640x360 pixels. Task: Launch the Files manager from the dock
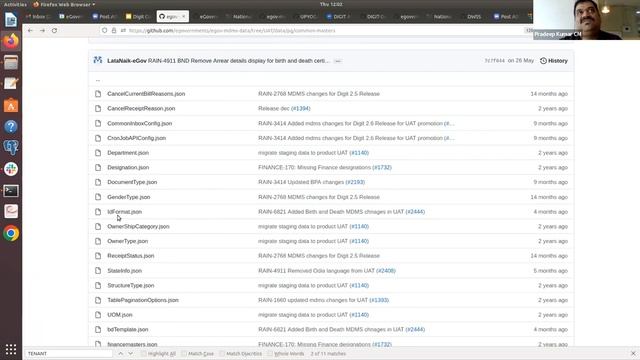click(11, 62)
